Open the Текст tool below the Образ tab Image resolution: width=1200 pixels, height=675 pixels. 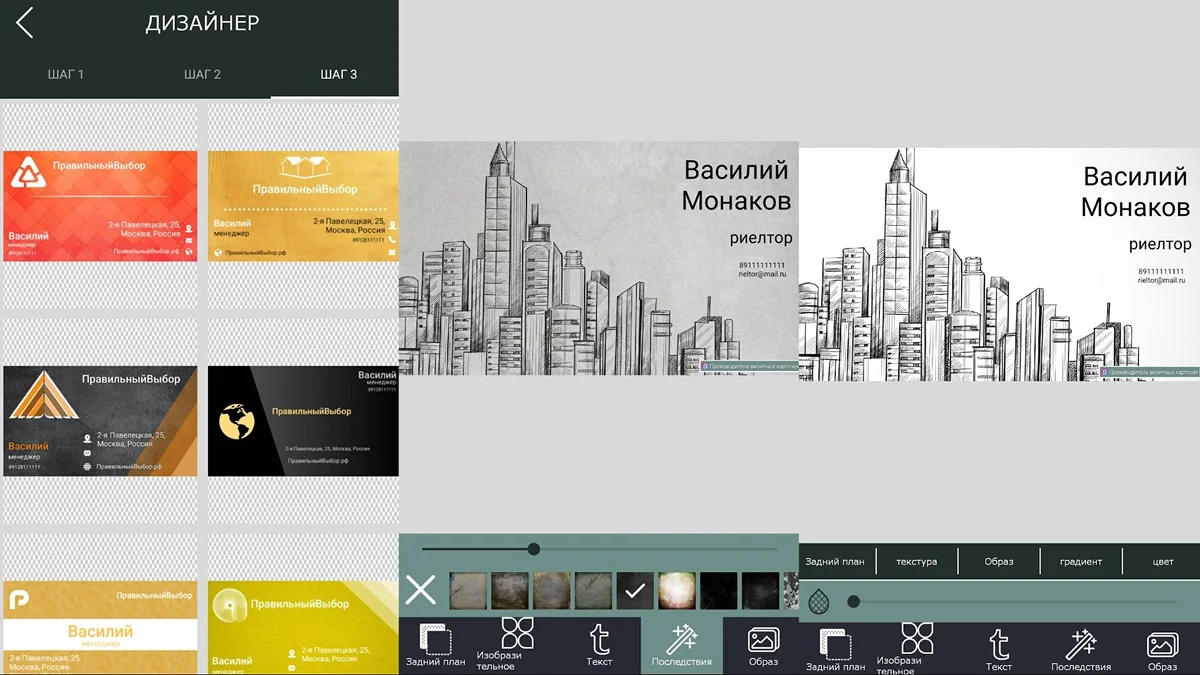999,652
